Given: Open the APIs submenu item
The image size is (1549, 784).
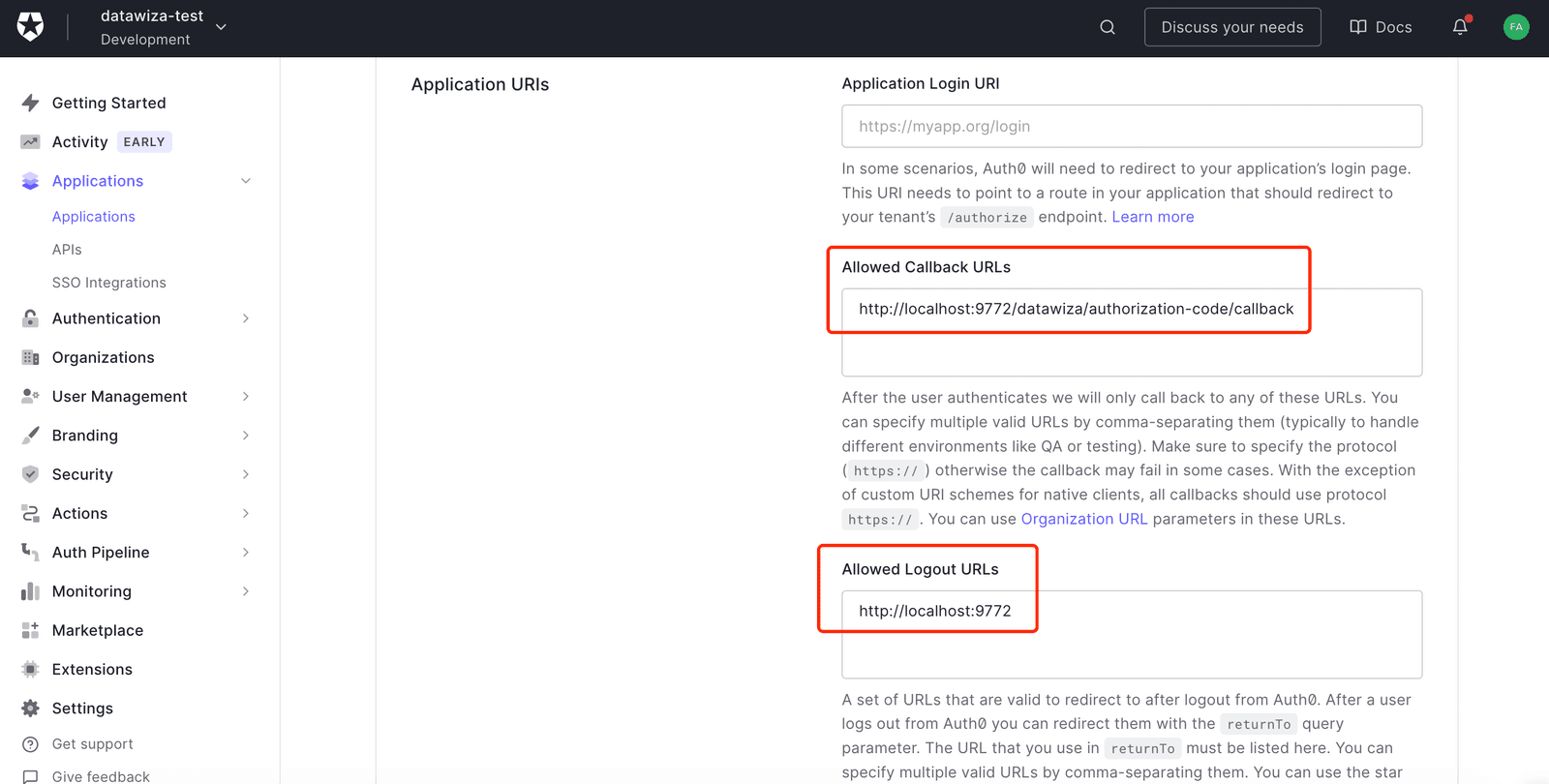Looking at the screenshot, I should tap(67, 250).
